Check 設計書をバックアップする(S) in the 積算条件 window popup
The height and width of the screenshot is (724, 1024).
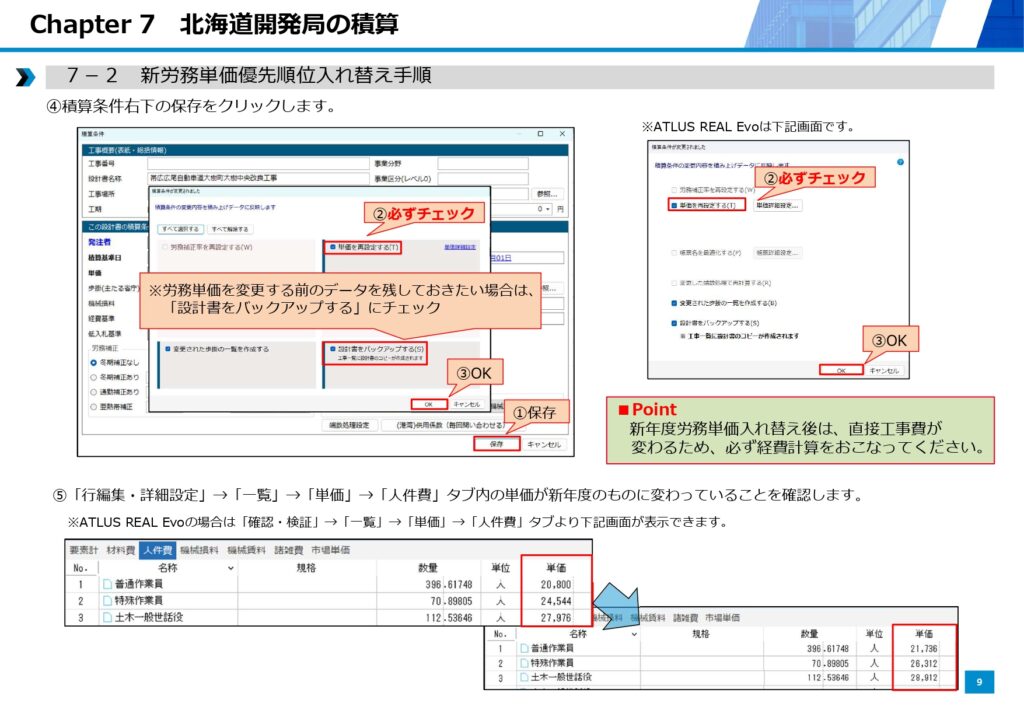tap(331, 349)
